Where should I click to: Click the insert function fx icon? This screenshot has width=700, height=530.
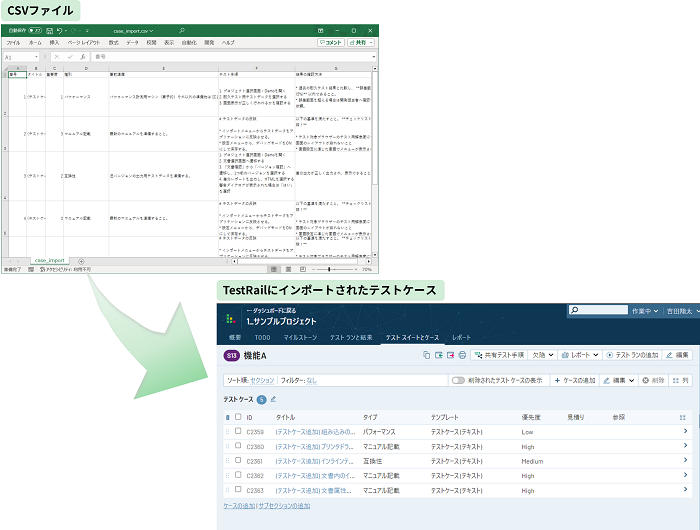(x=83, y=57)
